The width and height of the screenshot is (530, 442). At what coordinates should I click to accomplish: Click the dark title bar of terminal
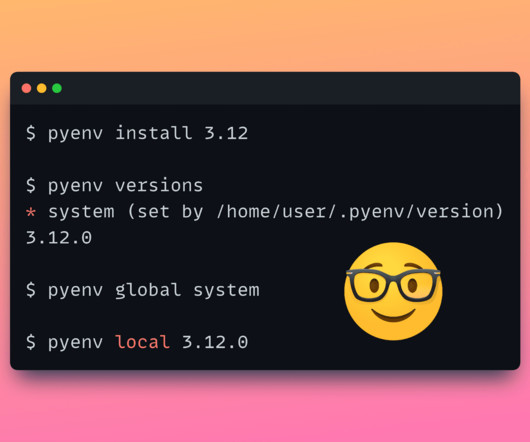(x=265, y=88)
